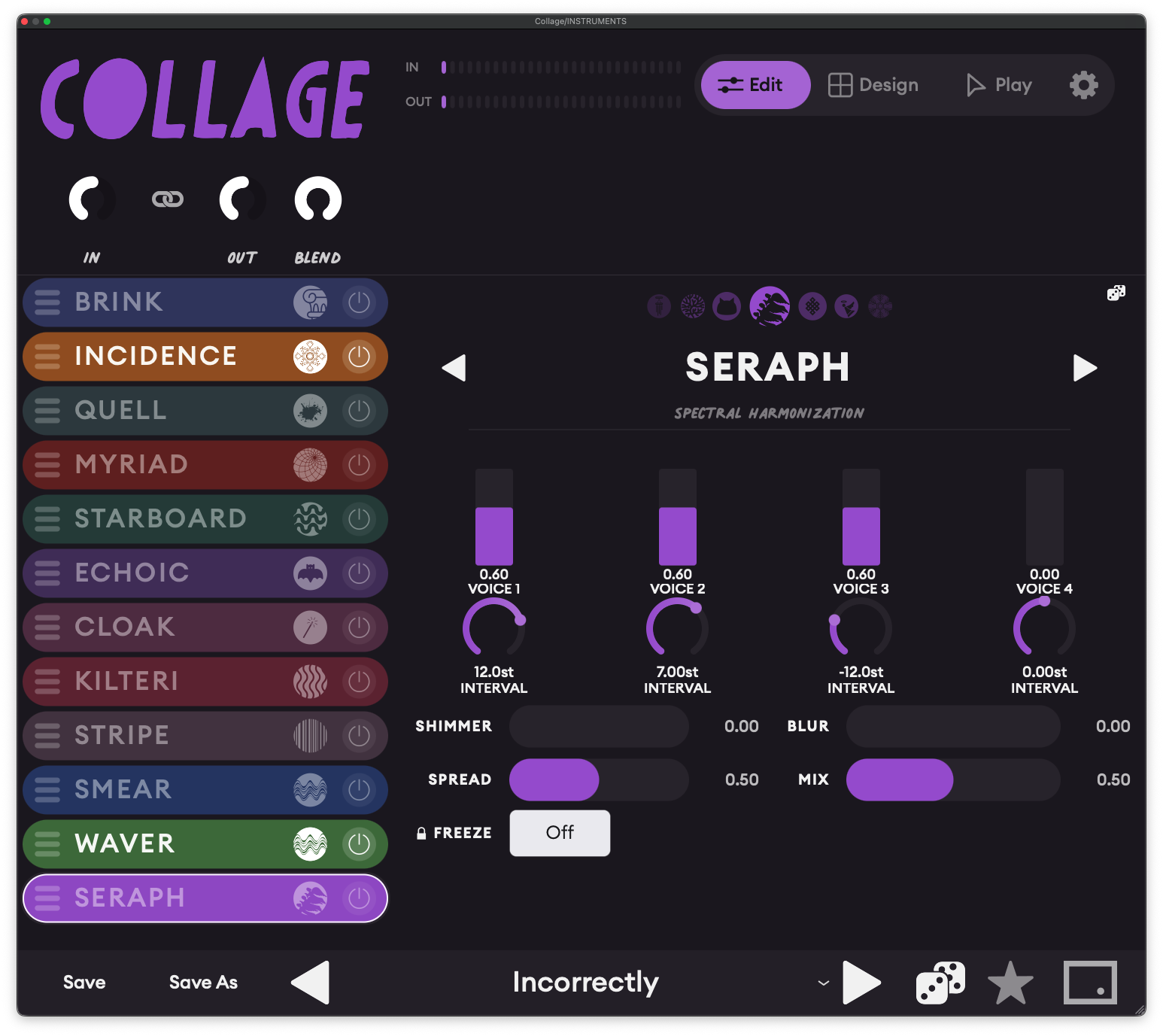Disable the INCIDENCE effect power button
Screen dimensions: 1163x1036
[360, 357]
